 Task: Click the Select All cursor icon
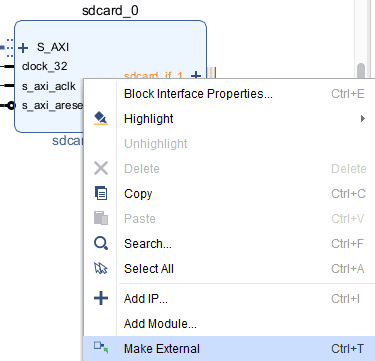(x=101, y=268)
